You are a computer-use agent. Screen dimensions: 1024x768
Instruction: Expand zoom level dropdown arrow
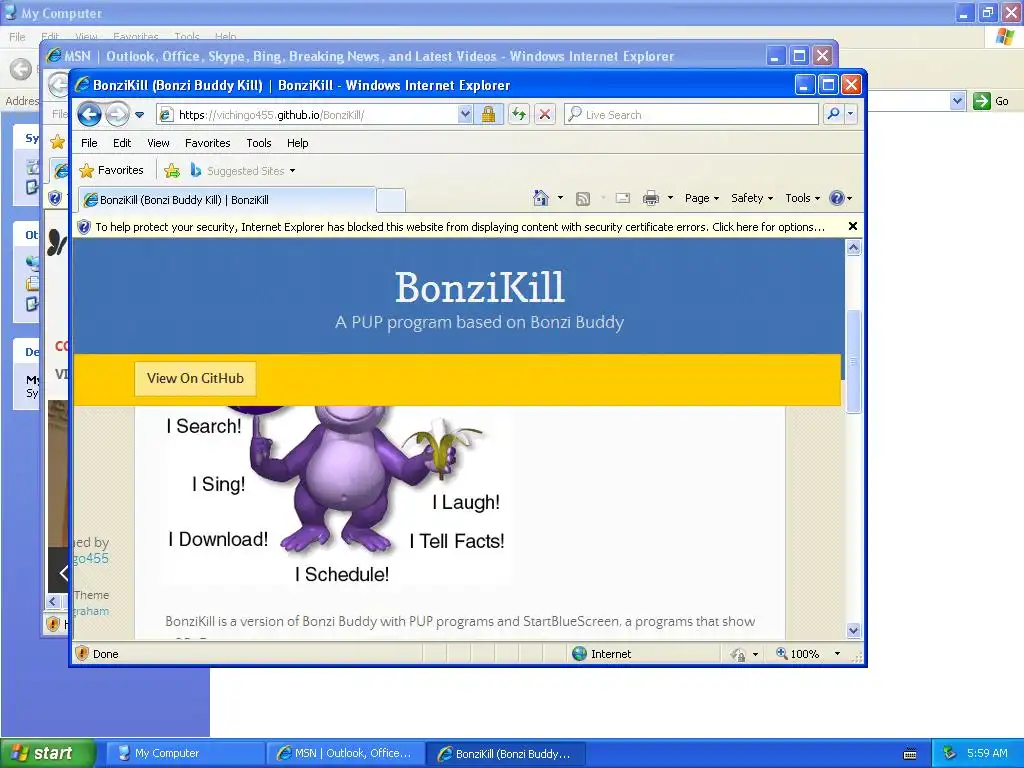point(837,654)
